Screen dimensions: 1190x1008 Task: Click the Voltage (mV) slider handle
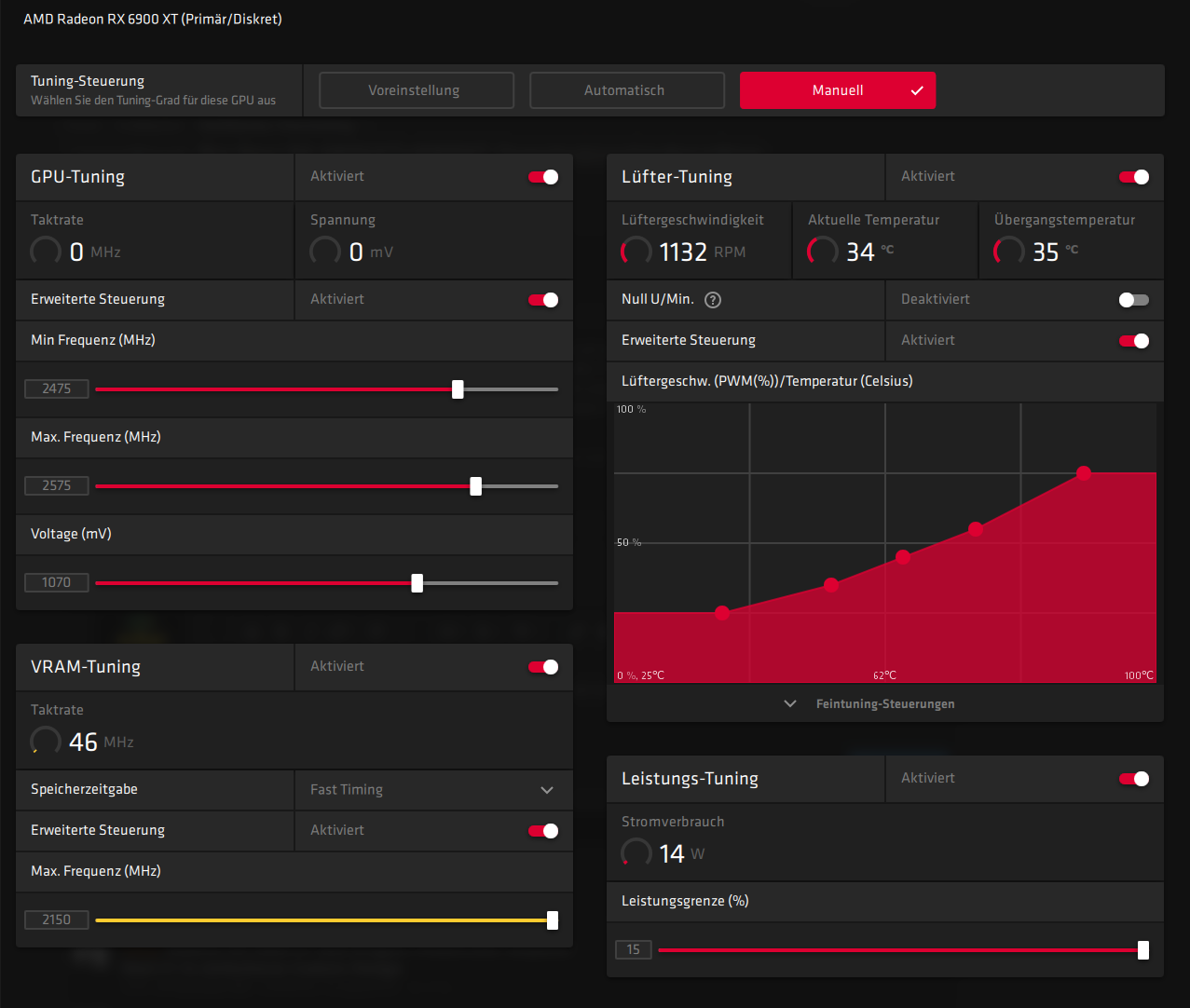point(417,583)
